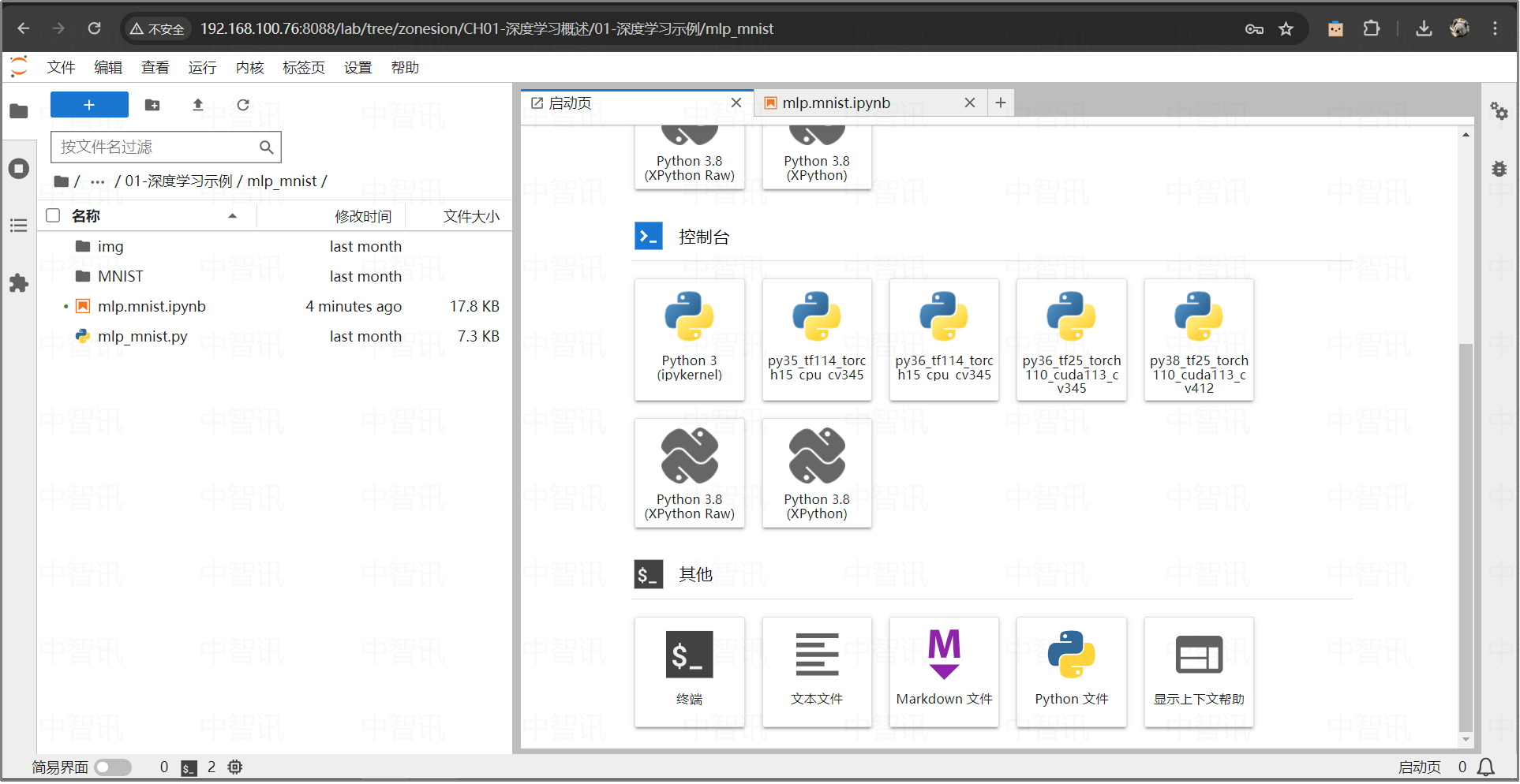Image resolution: width=1520 pixels, height=784 pixels.
Task: Open the running terminals and kernels panel
Action: point(19,168)
